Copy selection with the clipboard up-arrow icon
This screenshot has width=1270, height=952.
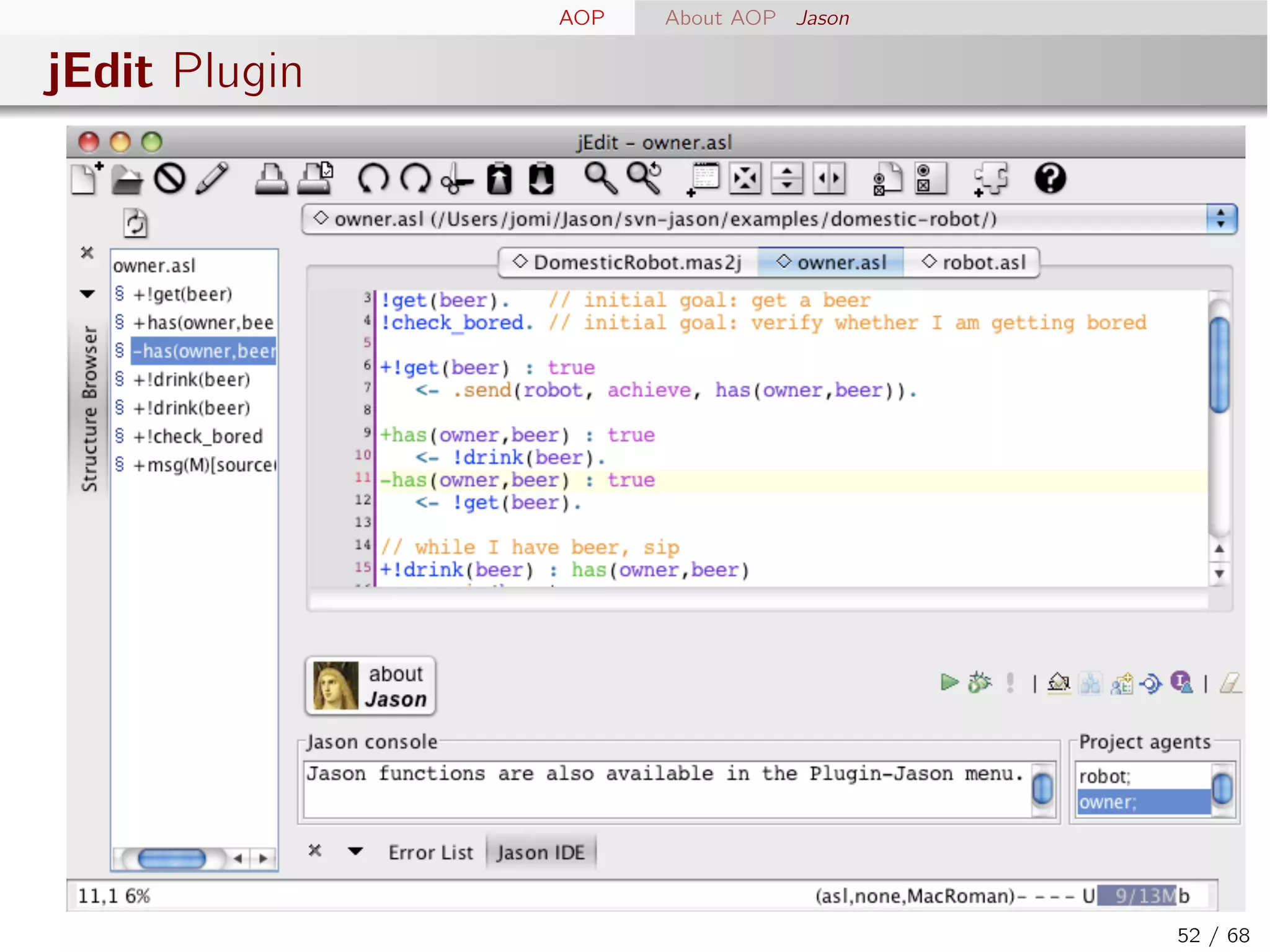[x=499, y=179]
